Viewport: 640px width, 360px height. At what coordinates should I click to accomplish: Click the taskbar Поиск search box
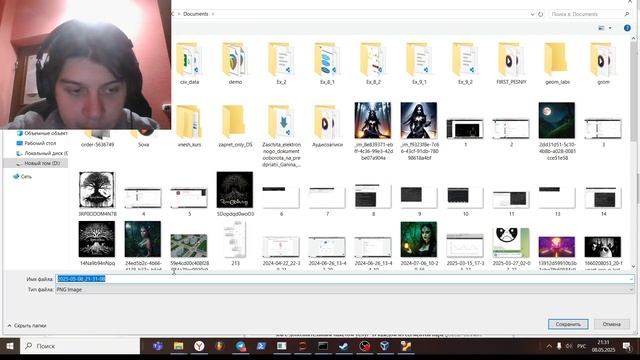pos(80,346)
